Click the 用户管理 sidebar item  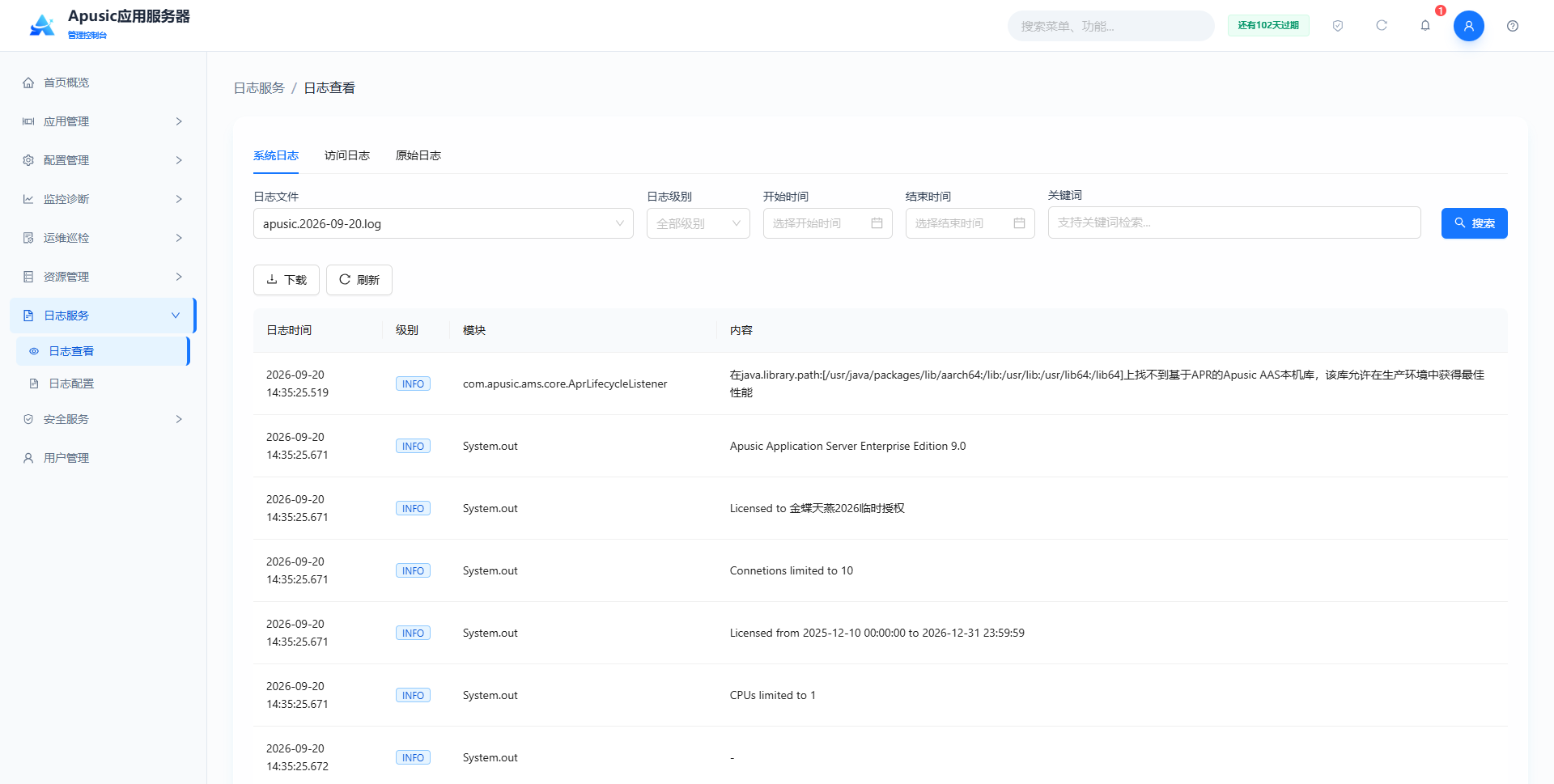click(x=103, y=458)
